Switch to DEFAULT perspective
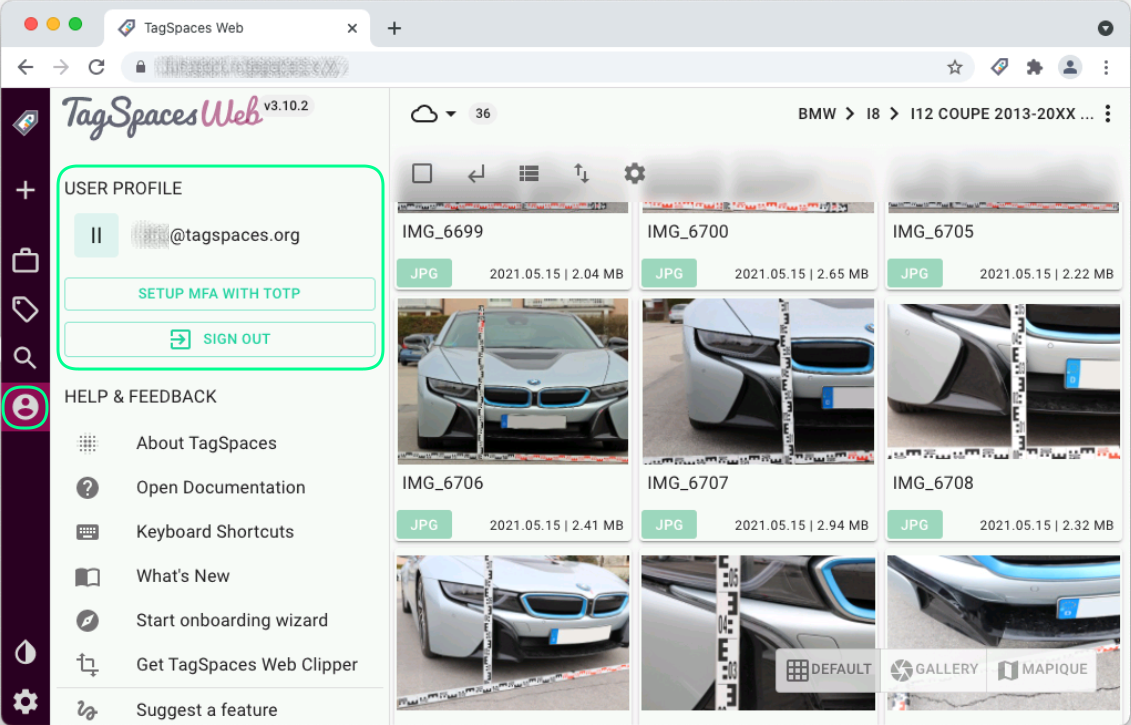Screen dimensions: 1131x725 829,669
